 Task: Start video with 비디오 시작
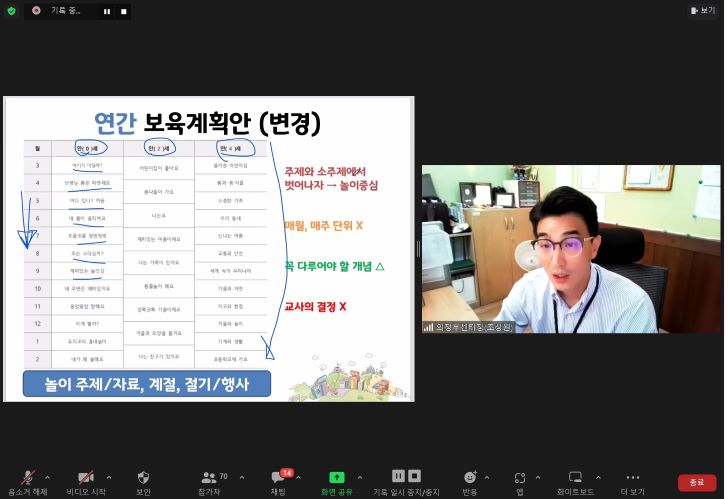pyautogui.click(x=86, y=483)
